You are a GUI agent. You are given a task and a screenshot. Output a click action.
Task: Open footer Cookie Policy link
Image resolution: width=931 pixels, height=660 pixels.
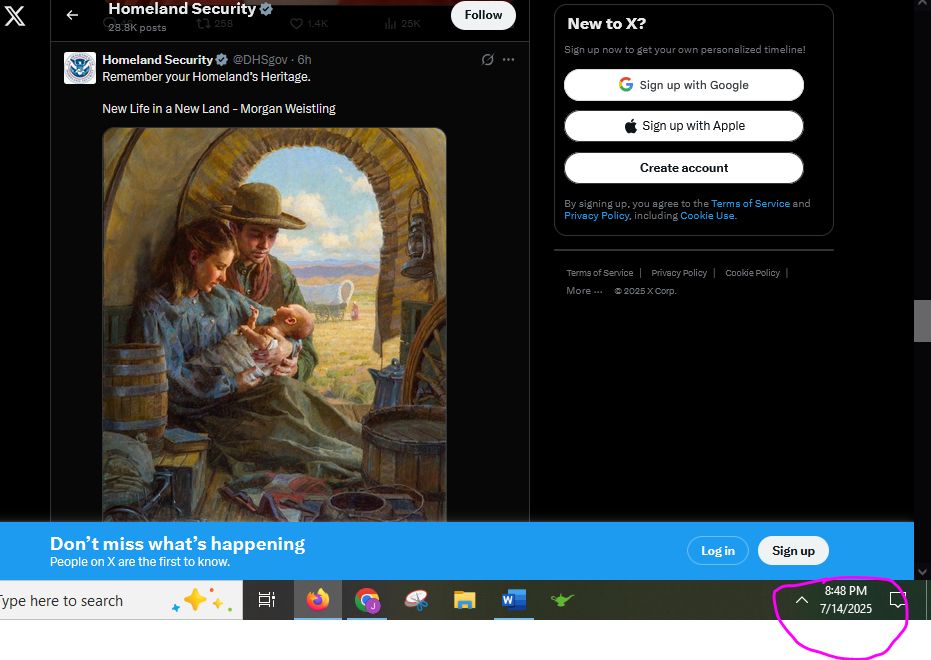click(x=752, y=273)
